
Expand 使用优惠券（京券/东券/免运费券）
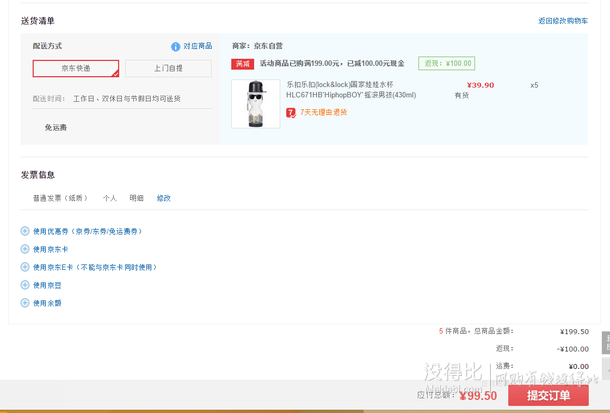[x=87, y=231]
